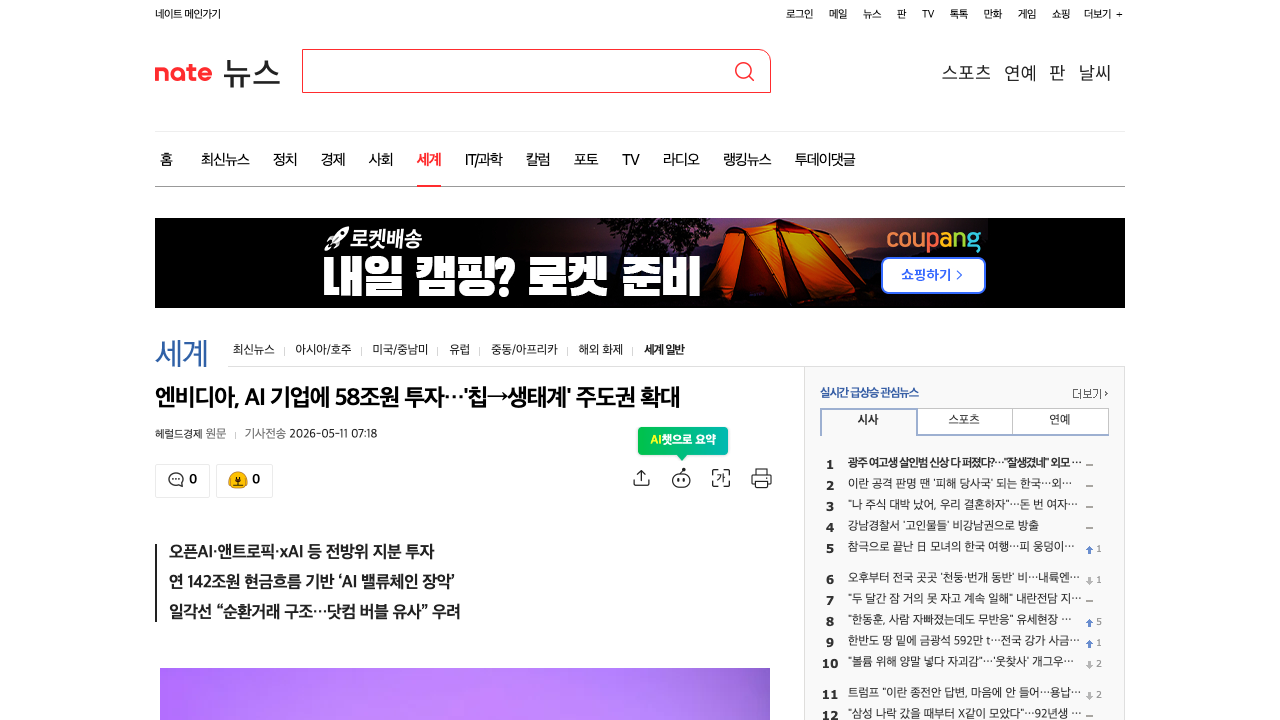Click the 세계 section heading

click(181, 353)
